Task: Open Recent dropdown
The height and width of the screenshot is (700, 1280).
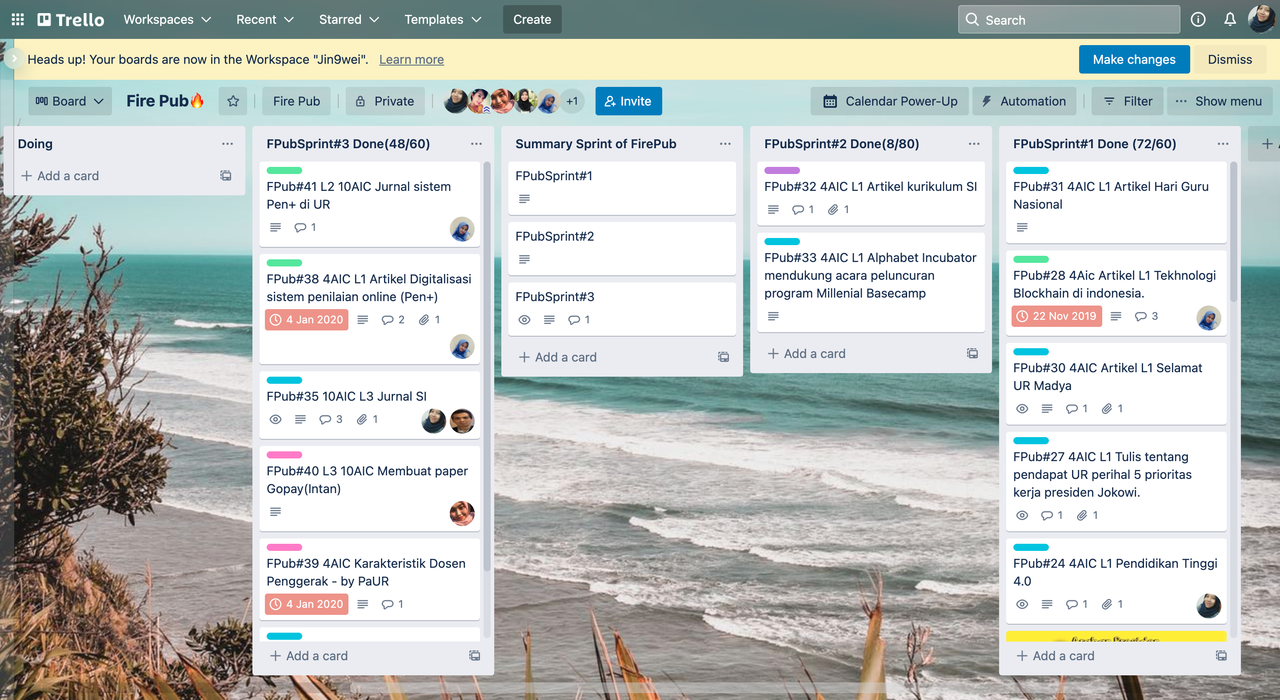Action: click(265, 19)
